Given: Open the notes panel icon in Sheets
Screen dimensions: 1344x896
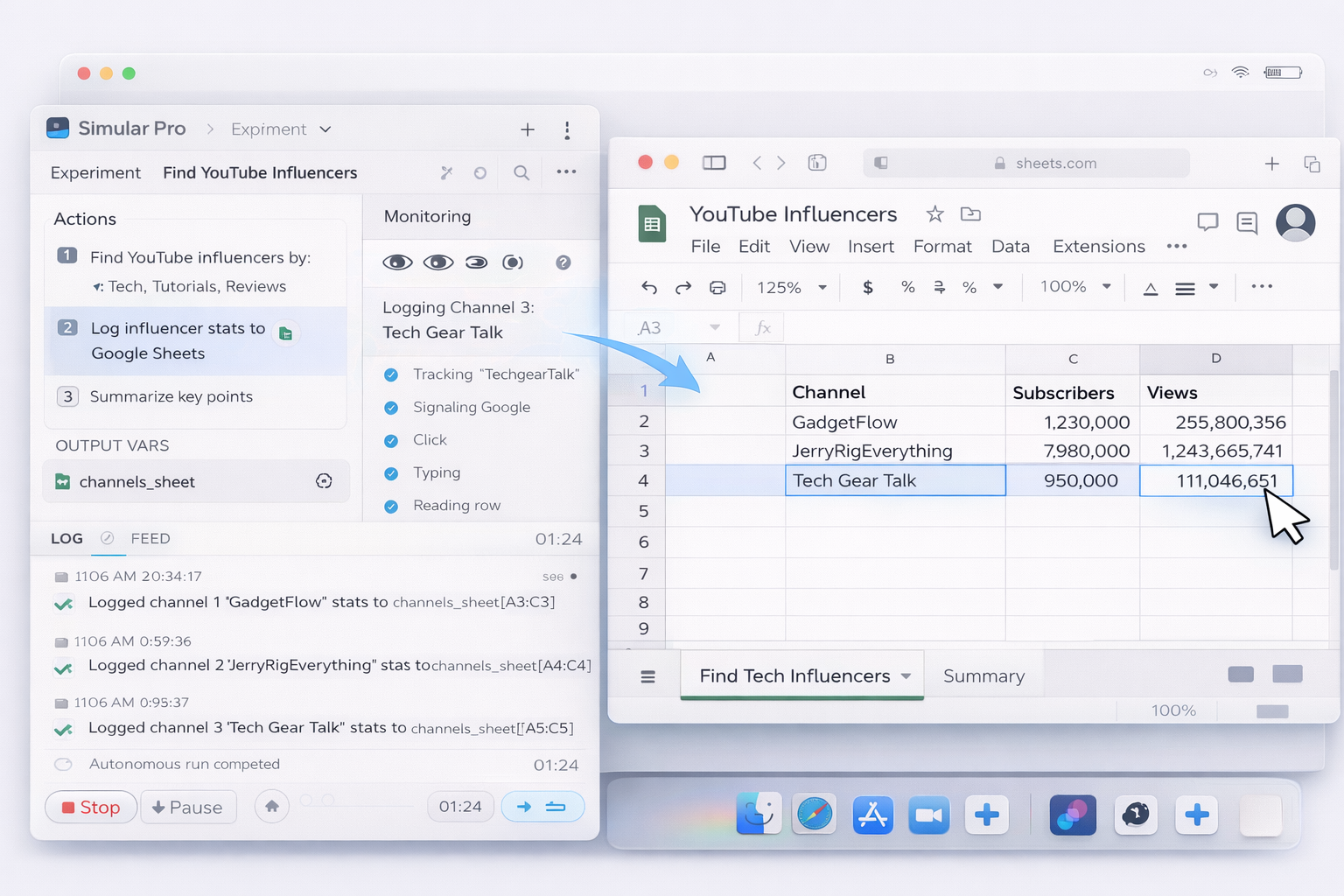Looking at the screenshot, I should 1247,223.
